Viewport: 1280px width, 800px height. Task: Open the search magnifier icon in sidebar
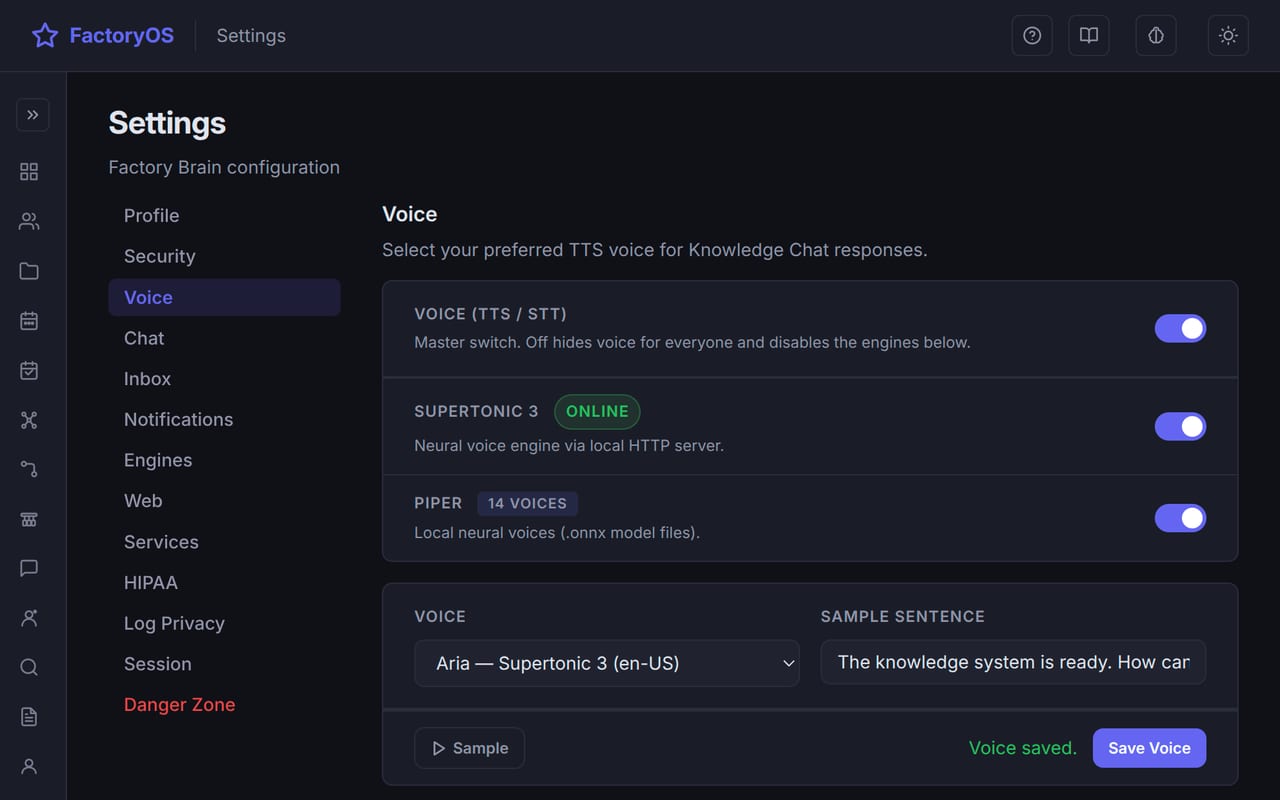point(29,667)
